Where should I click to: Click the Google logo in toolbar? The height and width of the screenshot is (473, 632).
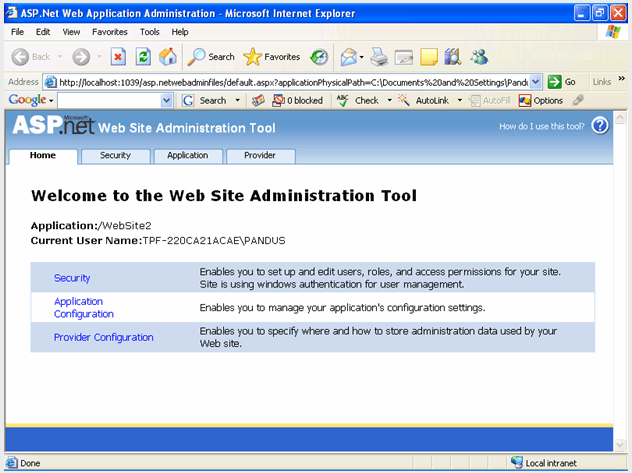(27, 100)
